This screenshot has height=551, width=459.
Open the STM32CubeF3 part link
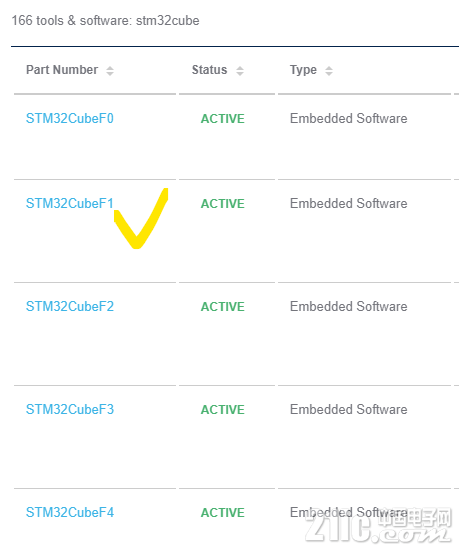(x=70, y=409)
